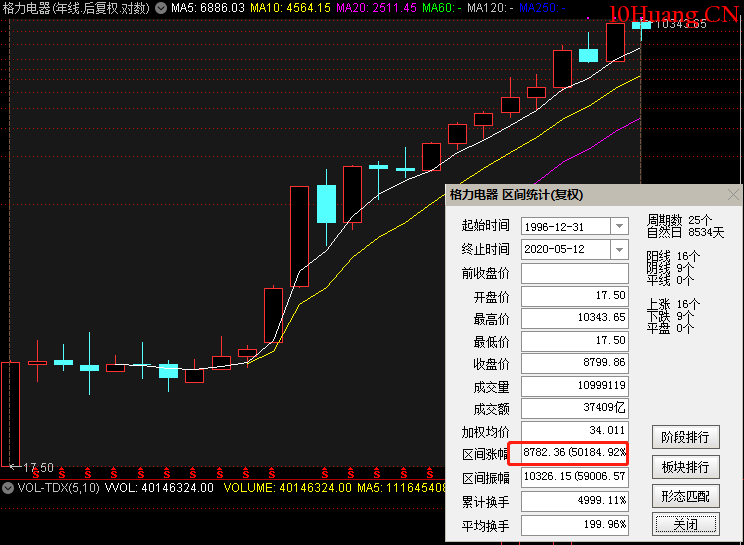This screenshot has height=545, width=744.
Task: Click the 收盘价 value 8799.86
Action: click(x=575, y=363)
